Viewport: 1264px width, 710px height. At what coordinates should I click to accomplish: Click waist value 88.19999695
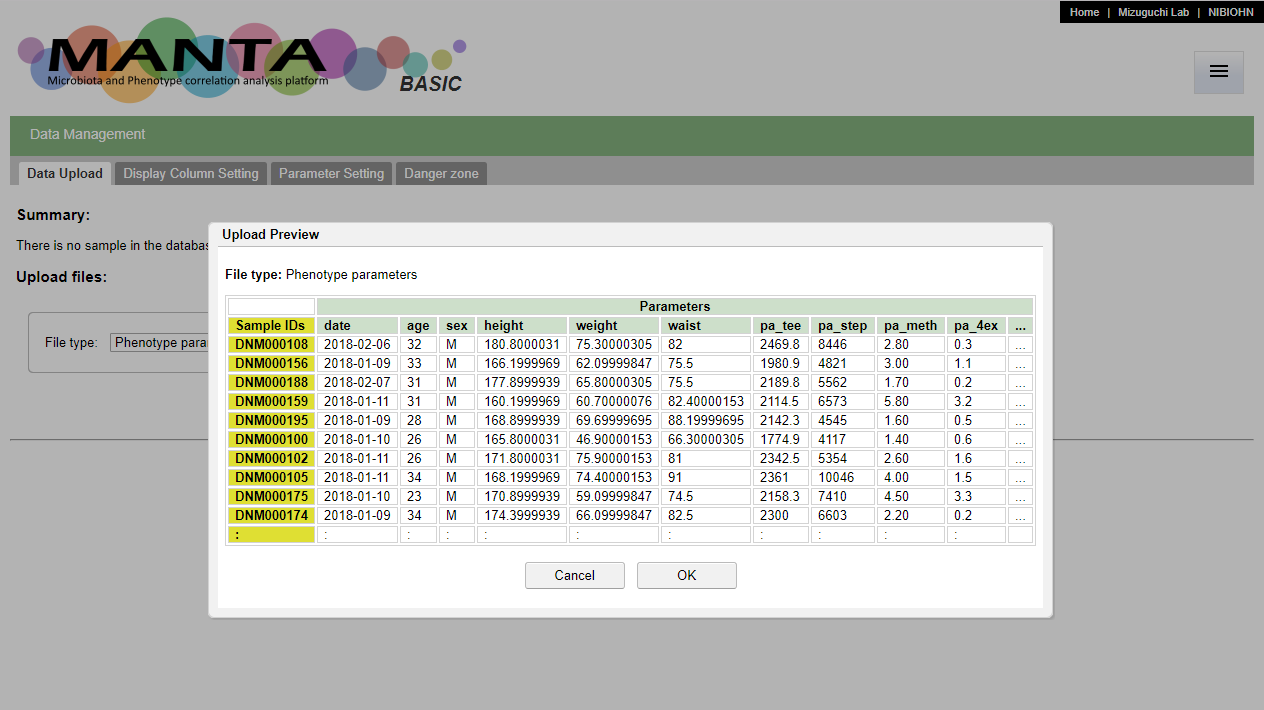[706, 420]
